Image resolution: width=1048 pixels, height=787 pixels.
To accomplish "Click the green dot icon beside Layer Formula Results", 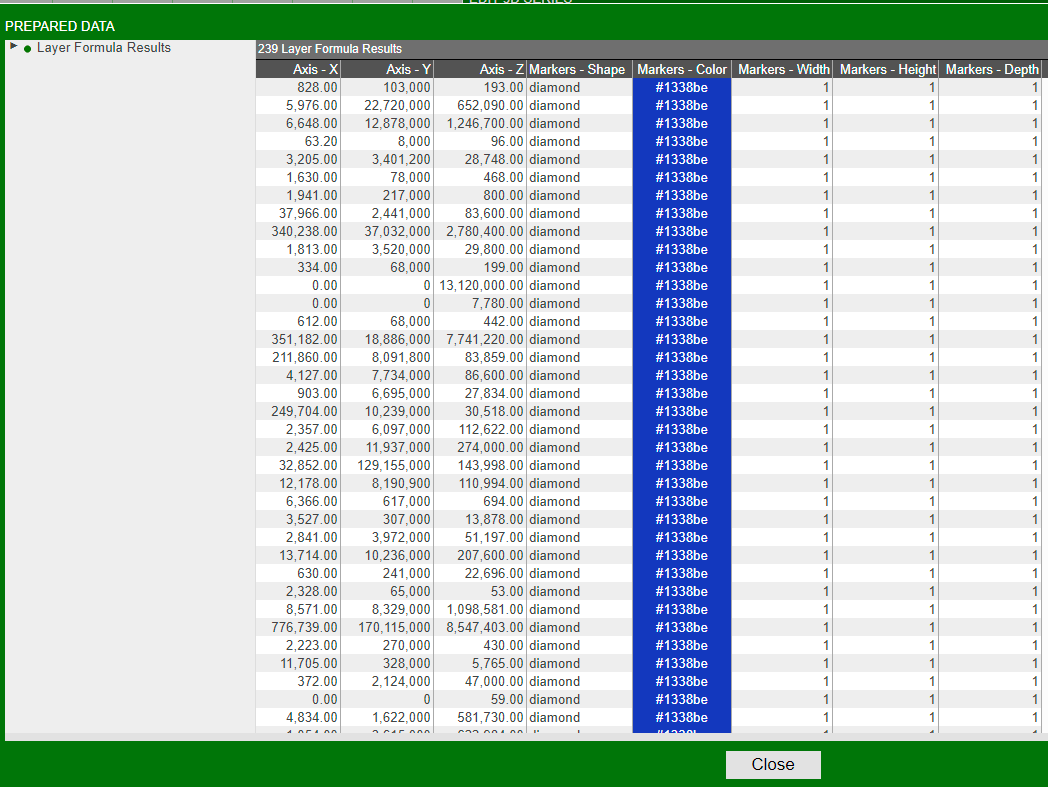I will (x=27, y=48).
